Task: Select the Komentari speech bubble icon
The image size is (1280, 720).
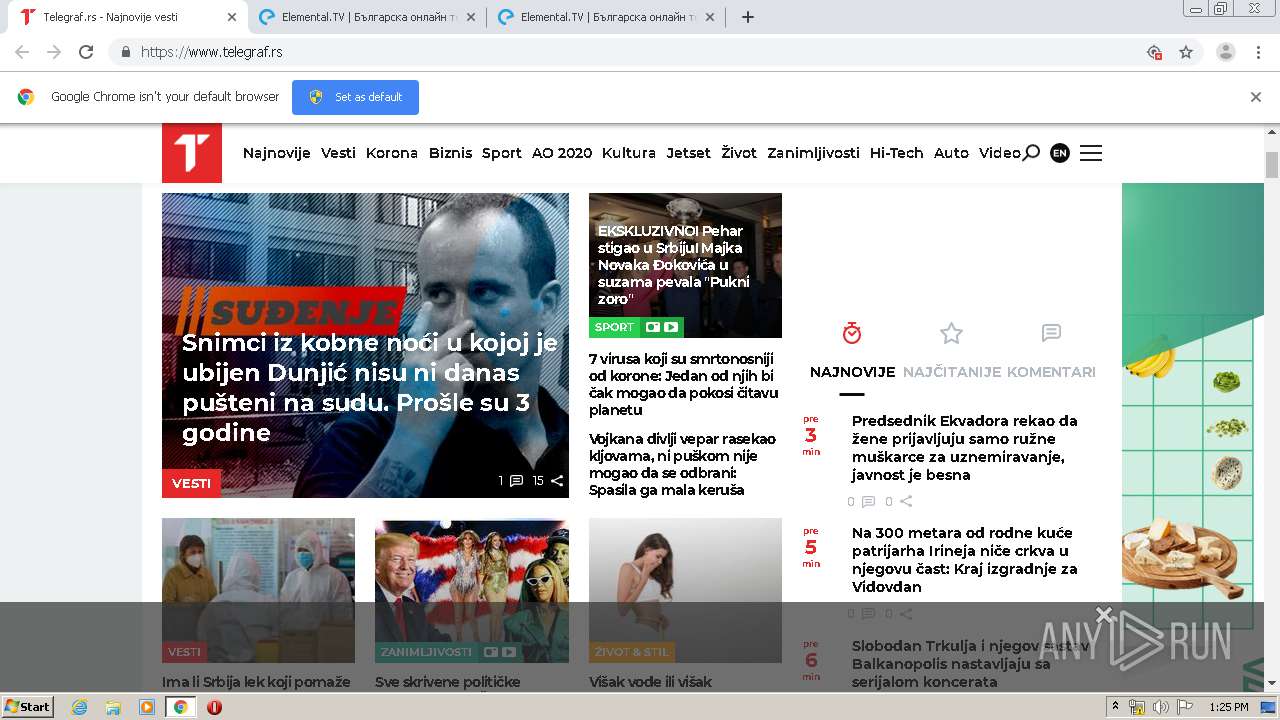Action: (x=1051, y=333)
